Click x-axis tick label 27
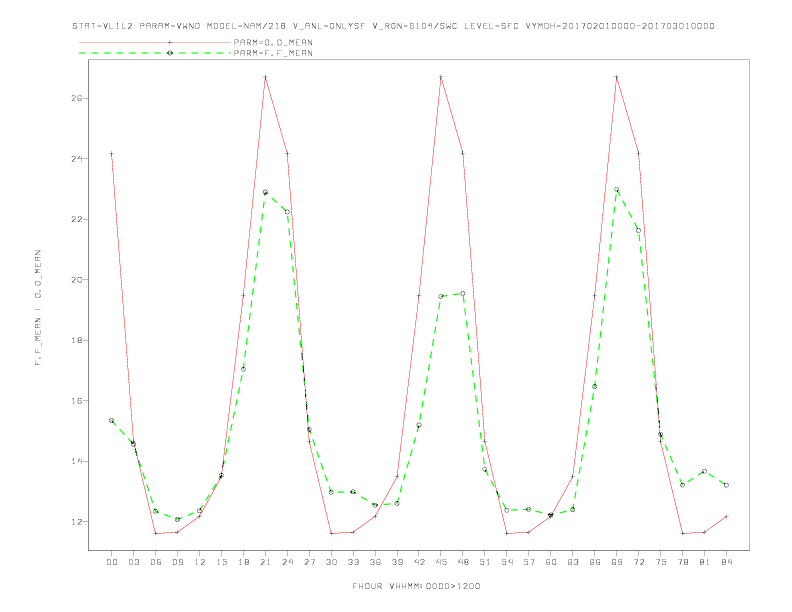Screen dimensions: 792x612 click(x=309, y=562)
